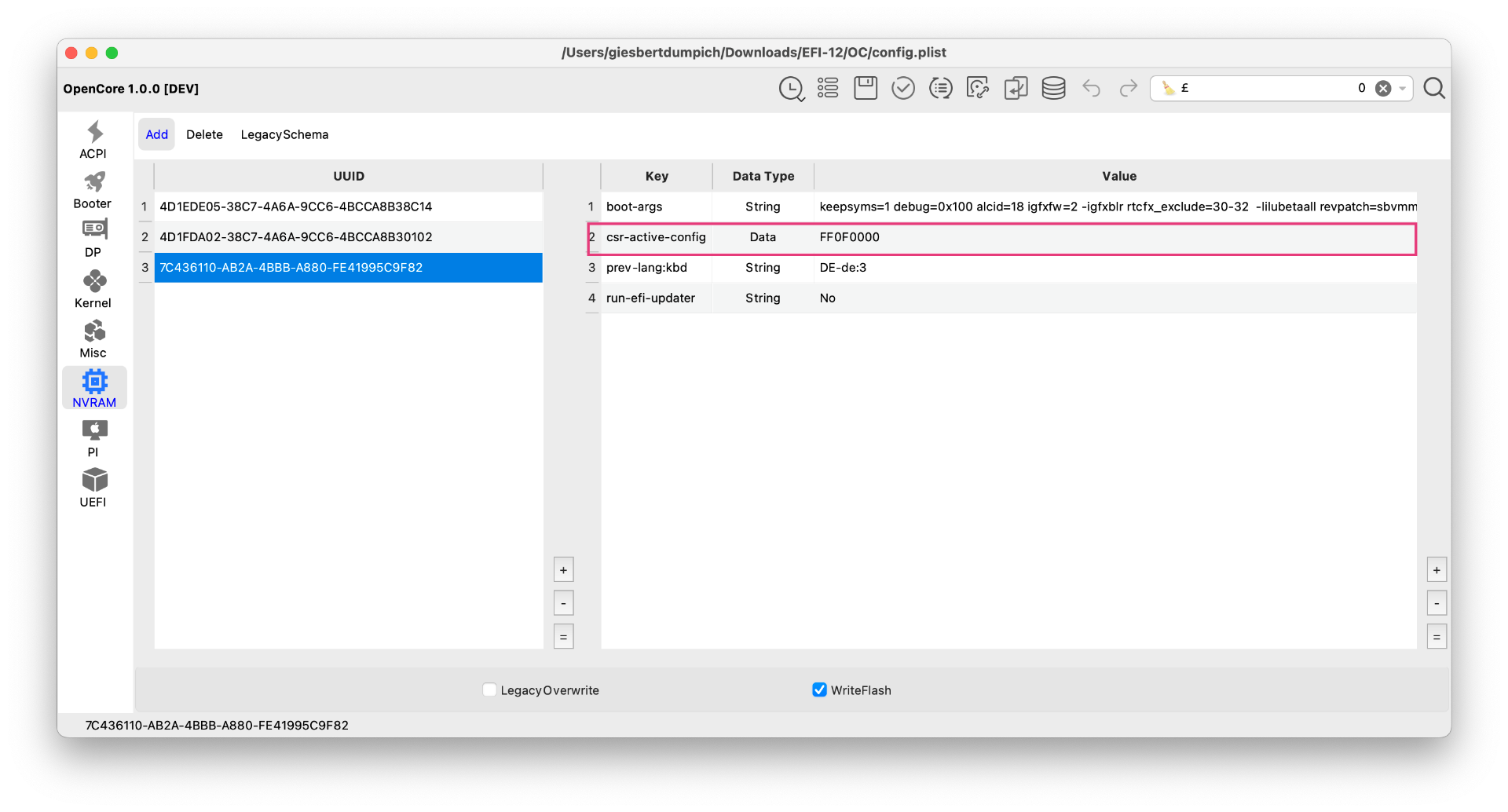This screenshot has width=1508, height=812.
Task: Select the boot-args key cell
Action: tap(657, 207)
